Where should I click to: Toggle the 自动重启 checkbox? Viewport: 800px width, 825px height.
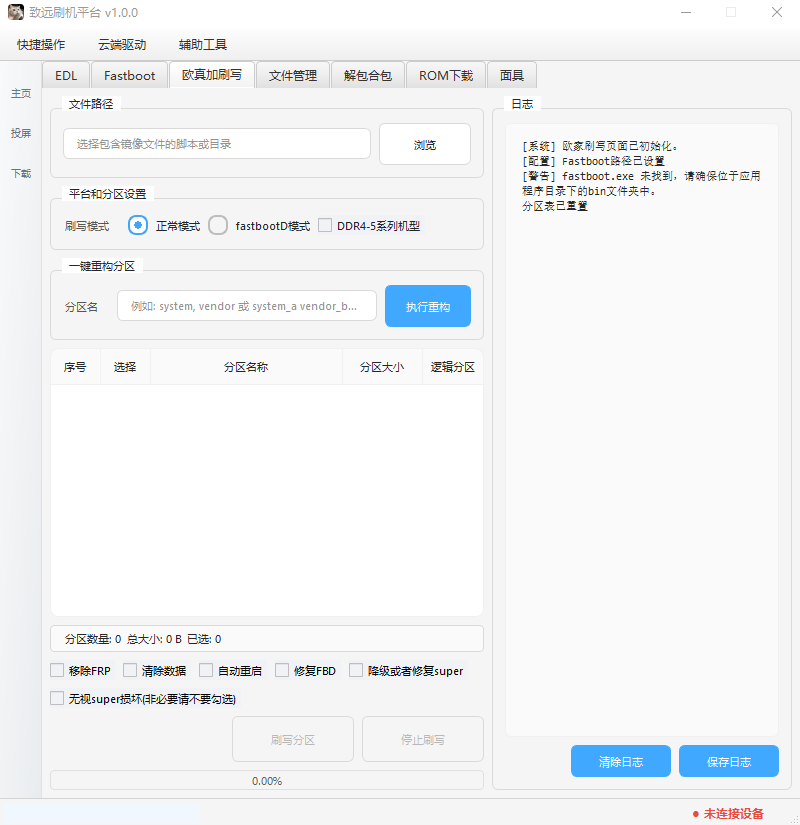tap(206, 670)
